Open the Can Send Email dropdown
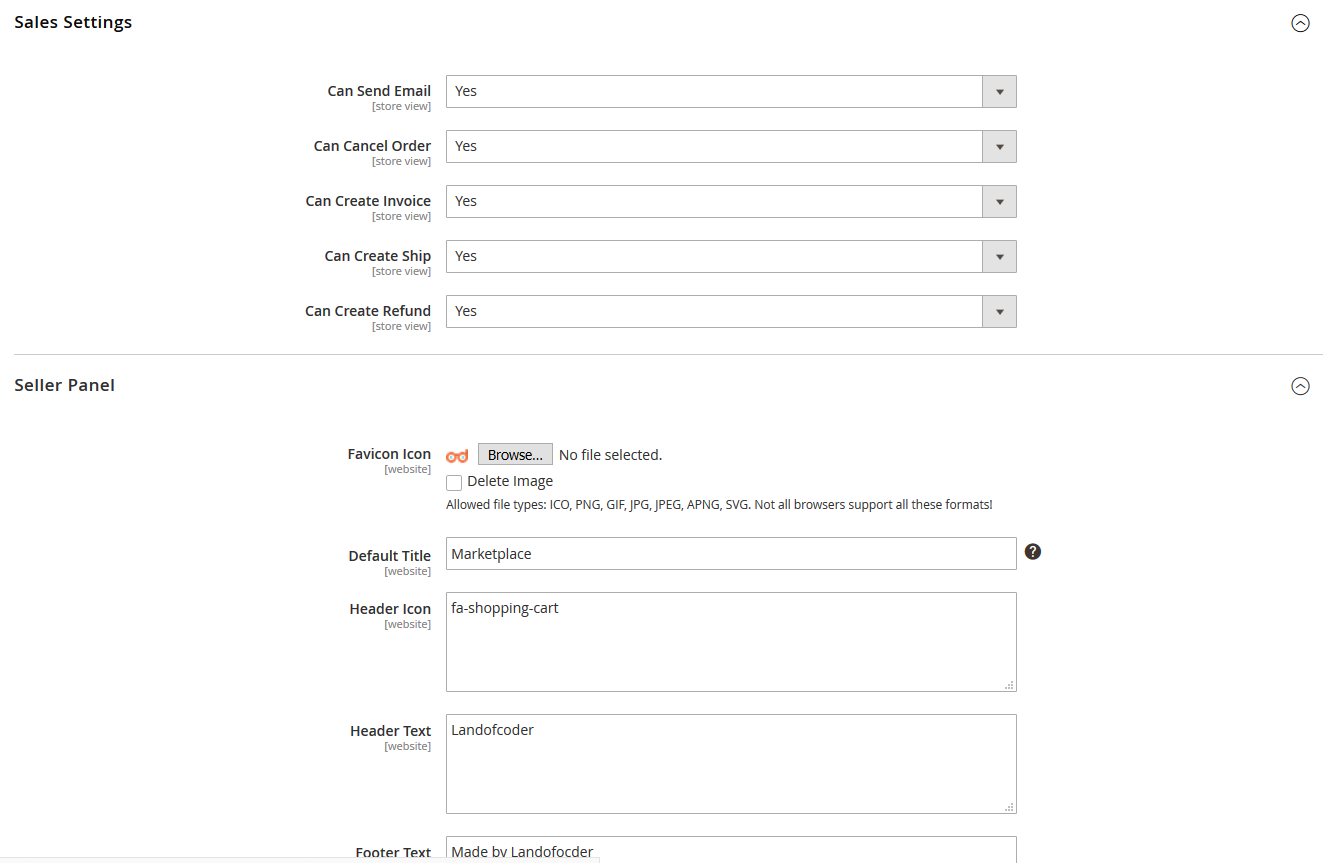Viewport: 1334px width, 863px height. [x=730, y=91]
